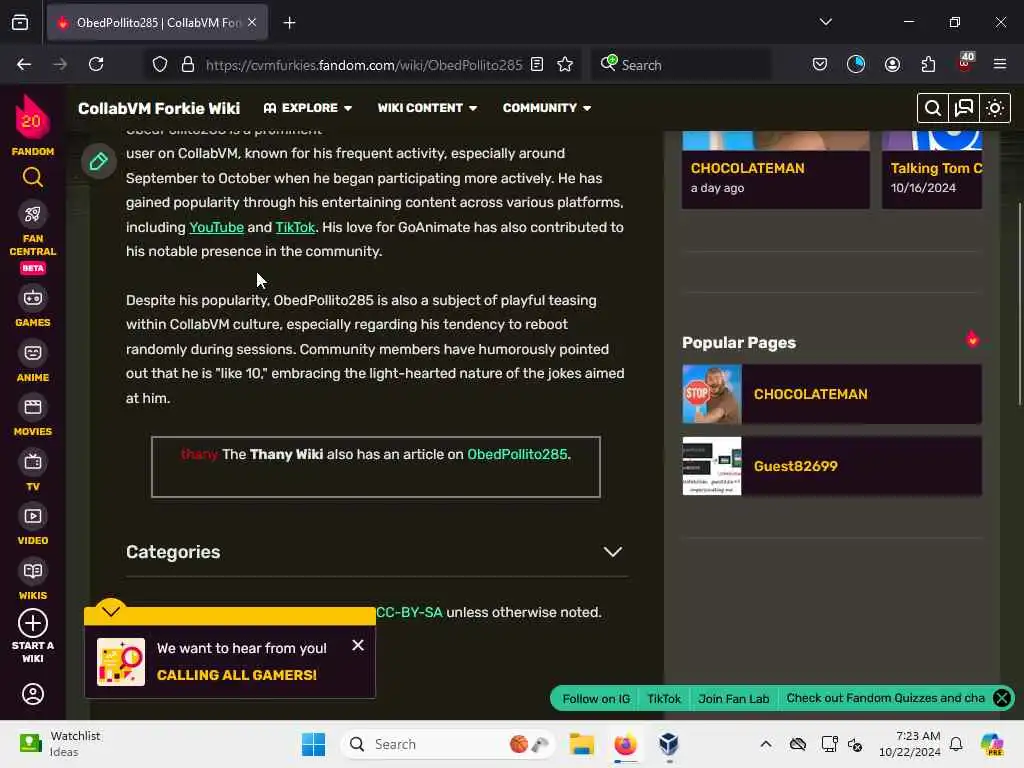Open Anime in the Fandom sidebar
The width and height of the screenshot is (1024, 768).
point(33,361)
